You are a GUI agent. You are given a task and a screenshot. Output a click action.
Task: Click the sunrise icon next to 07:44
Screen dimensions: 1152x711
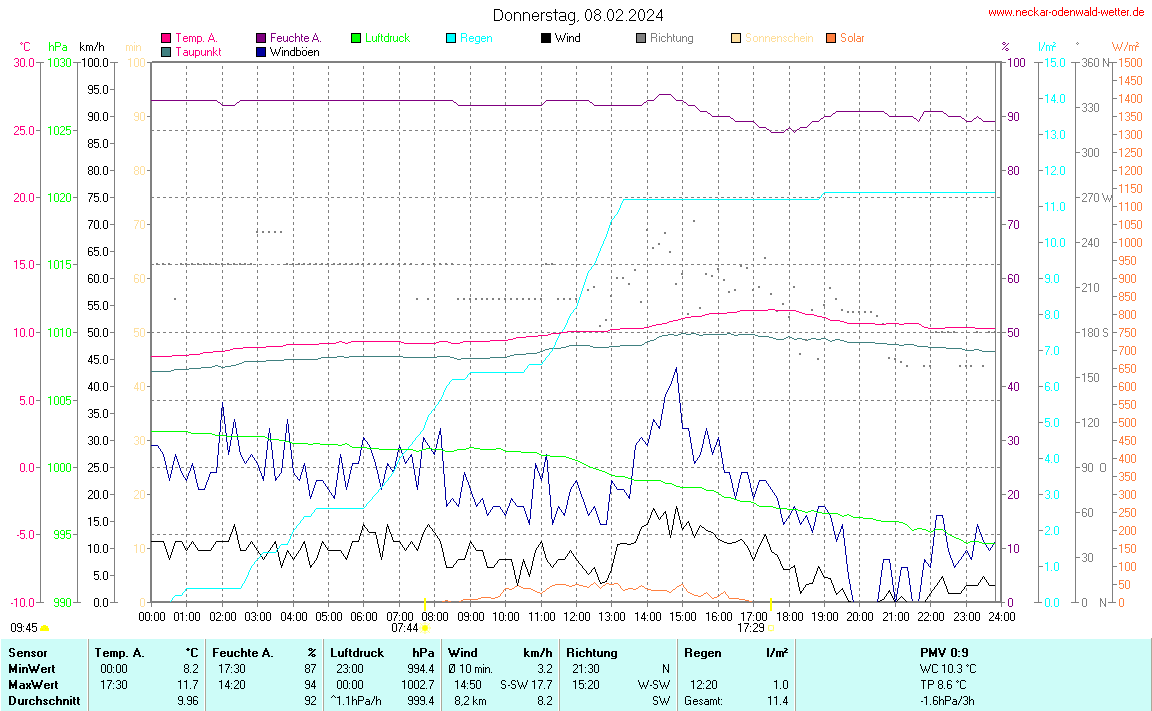tap(425, 628)
